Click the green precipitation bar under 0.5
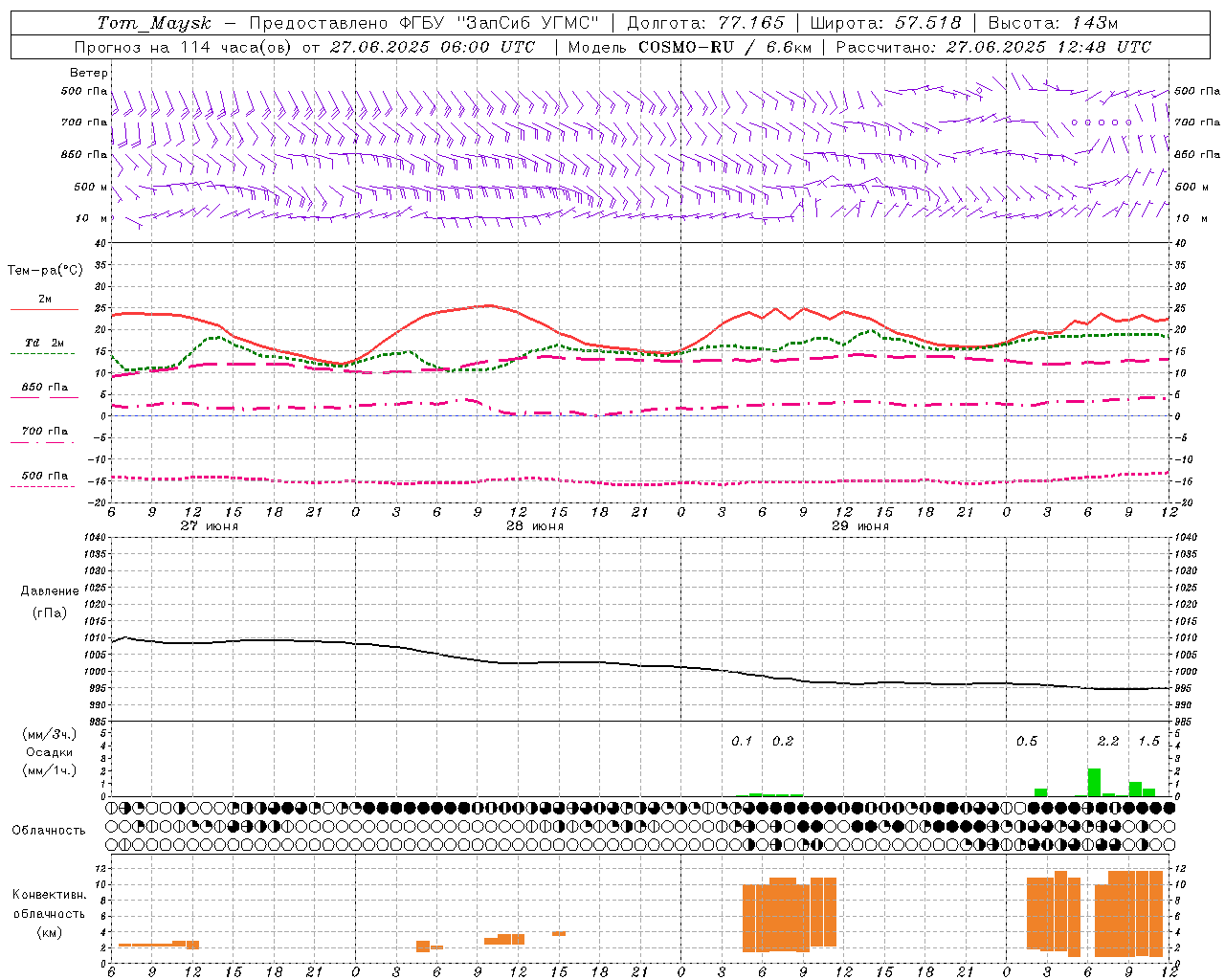 1040,792
